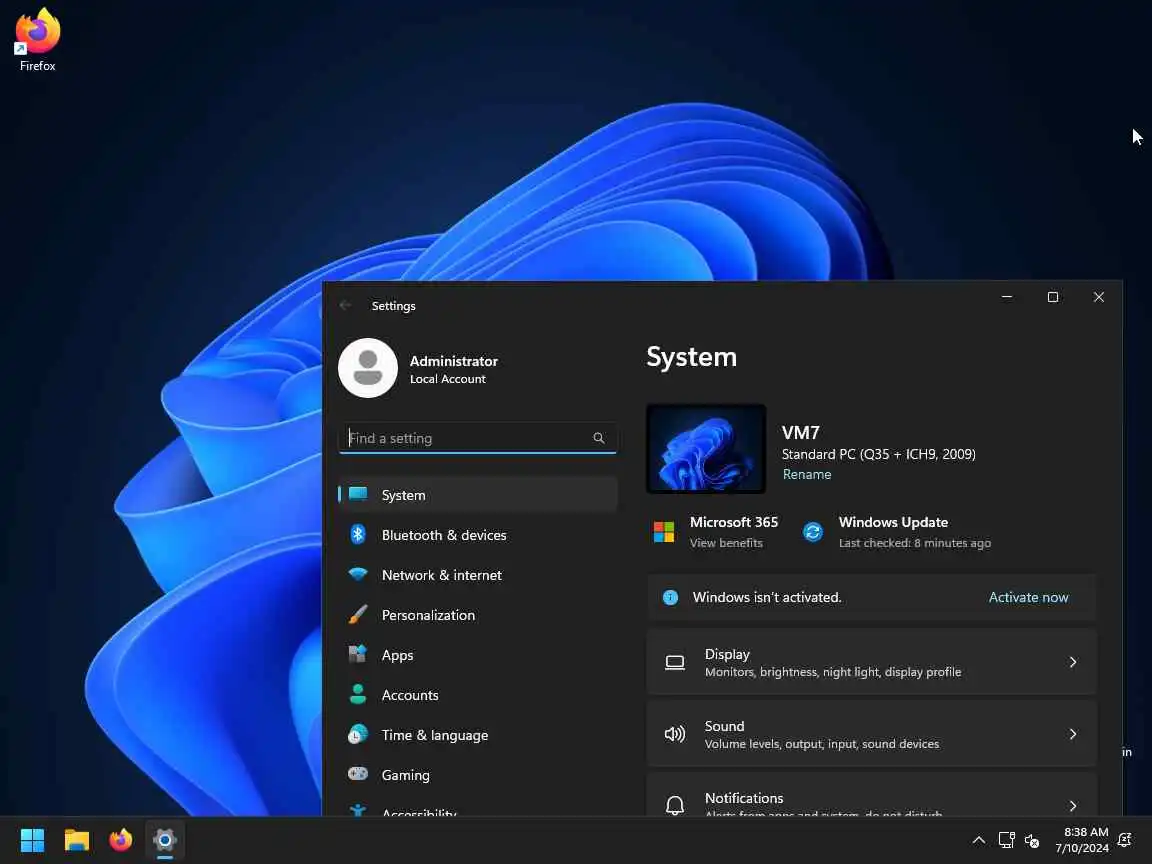
Task: Open the Windows Start menu
Action: click(32, 840)
